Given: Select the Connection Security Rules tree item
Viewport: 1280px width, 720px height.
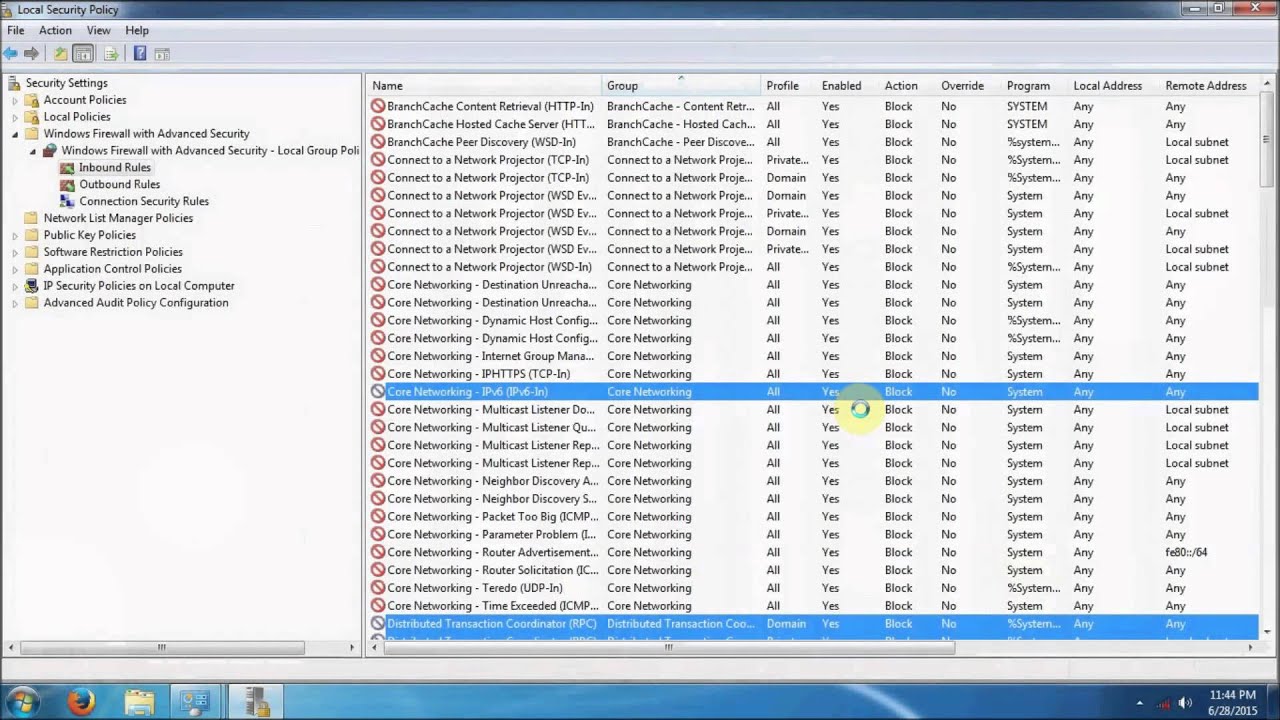Looking at the screenshot, I should pos(144,201).
